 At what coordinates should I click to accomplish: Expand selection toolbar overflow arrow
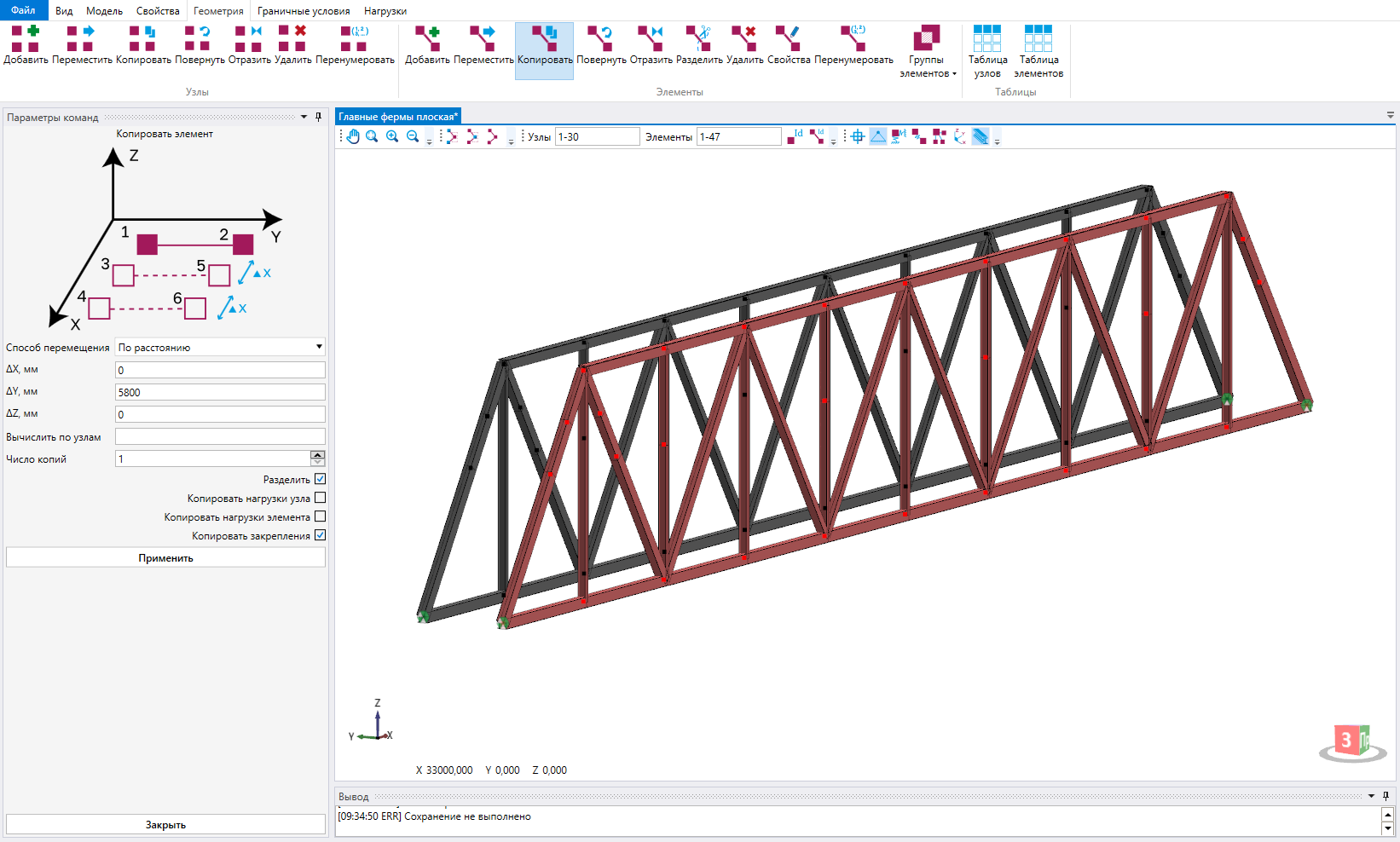pos(512,138)
